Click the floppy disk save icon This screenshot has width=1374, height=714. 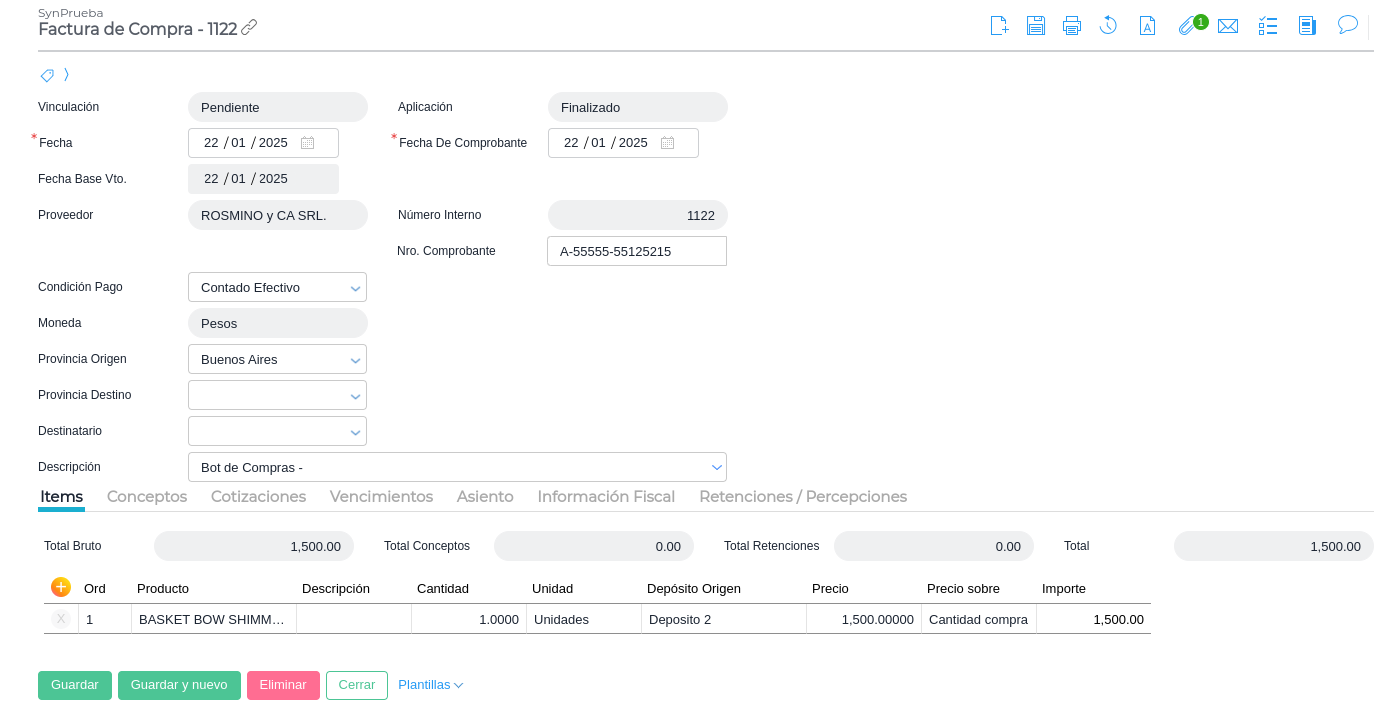1036,26
